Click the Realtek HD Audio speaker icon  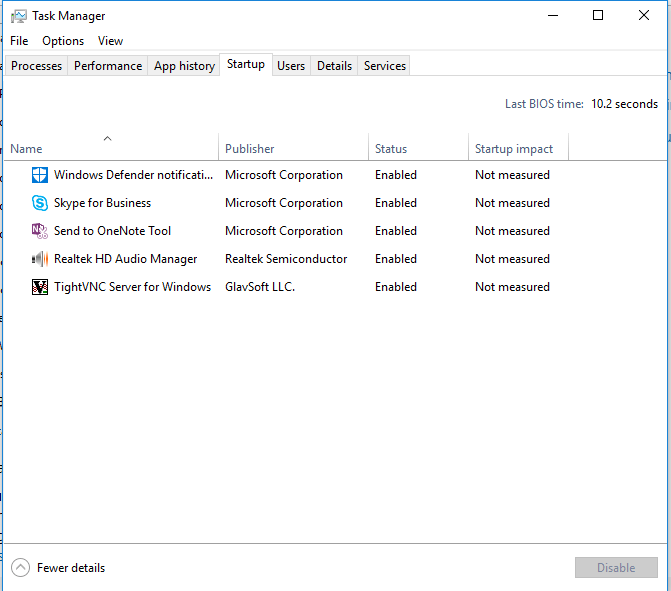pos(40,259)
